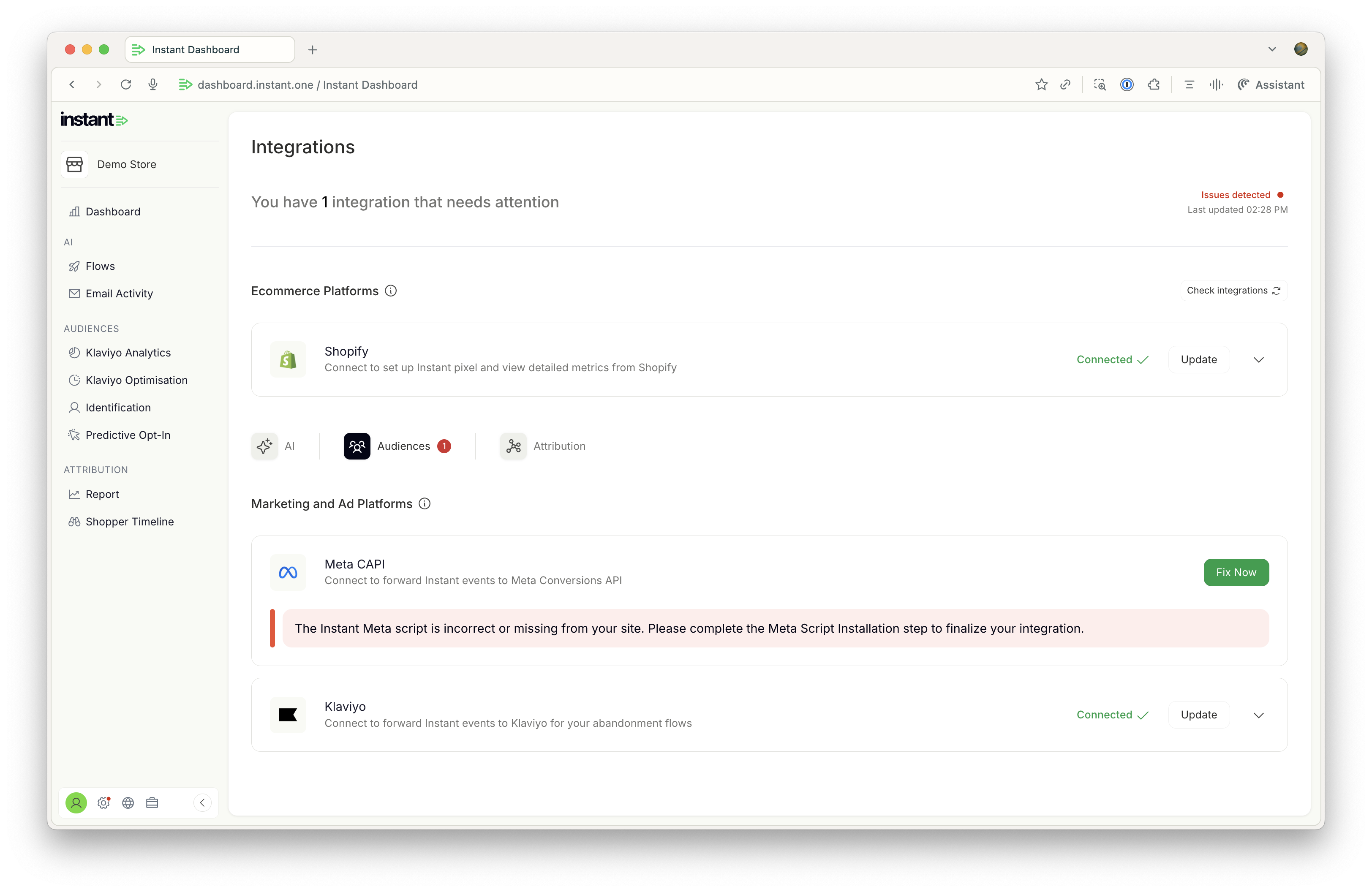Open Identification page

click(x=117, y=408)
